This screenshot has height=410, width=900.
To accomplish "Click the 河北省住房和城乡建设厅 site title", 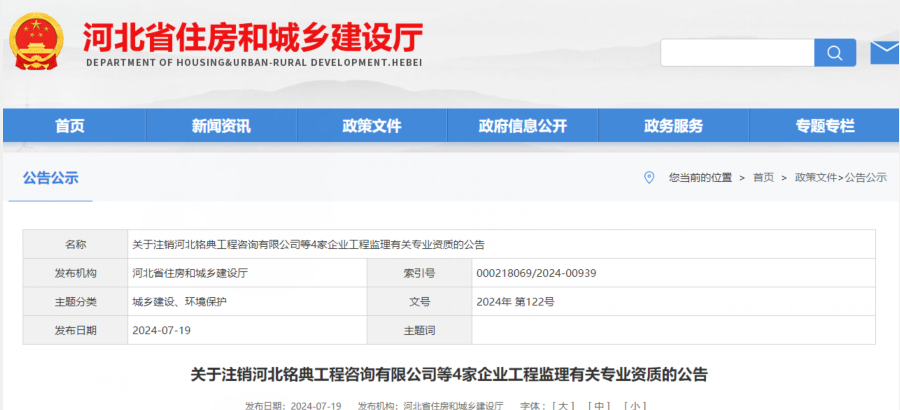I will point(253,37).
